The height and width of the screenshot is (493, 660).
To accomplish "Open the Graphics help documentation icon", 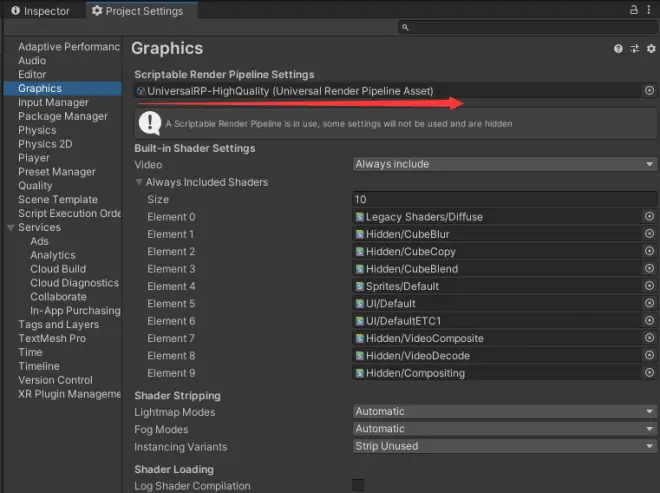I will point(618,49).
